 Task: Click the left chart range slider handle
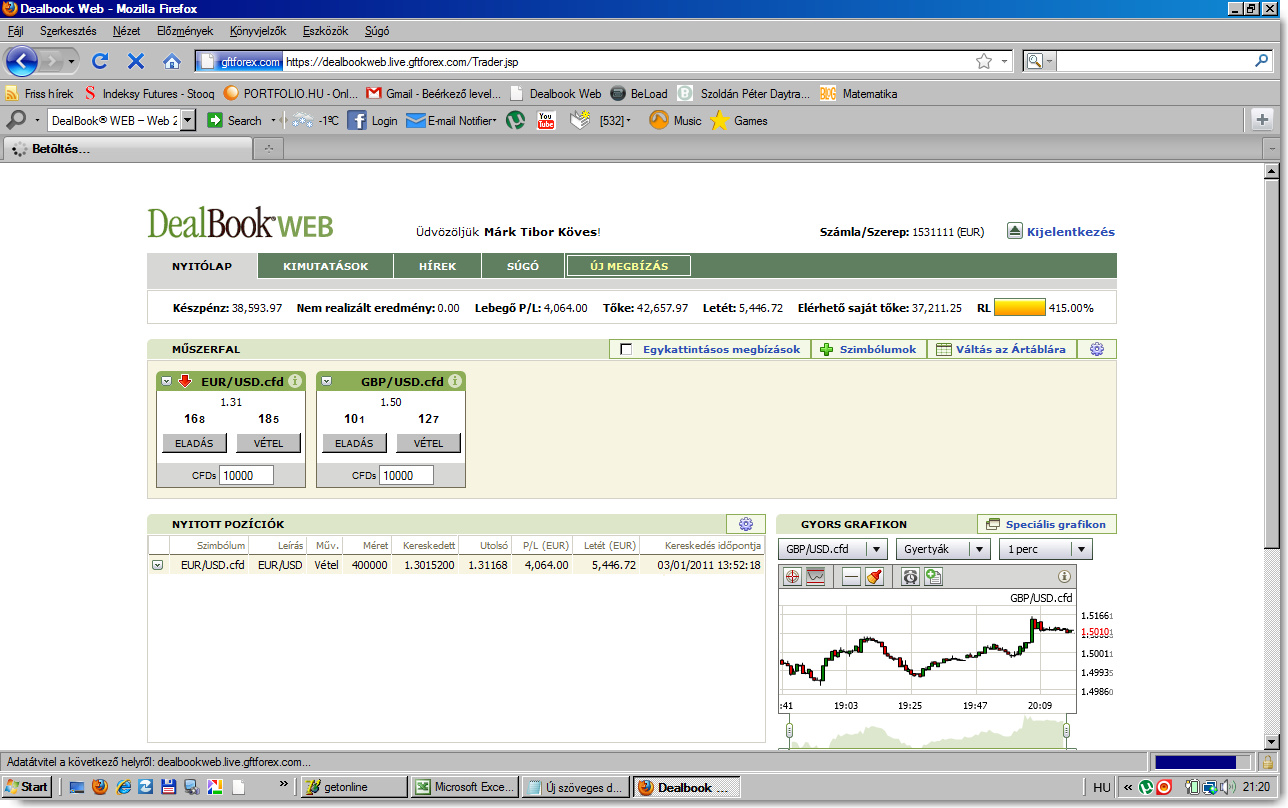tap(789, 730)
